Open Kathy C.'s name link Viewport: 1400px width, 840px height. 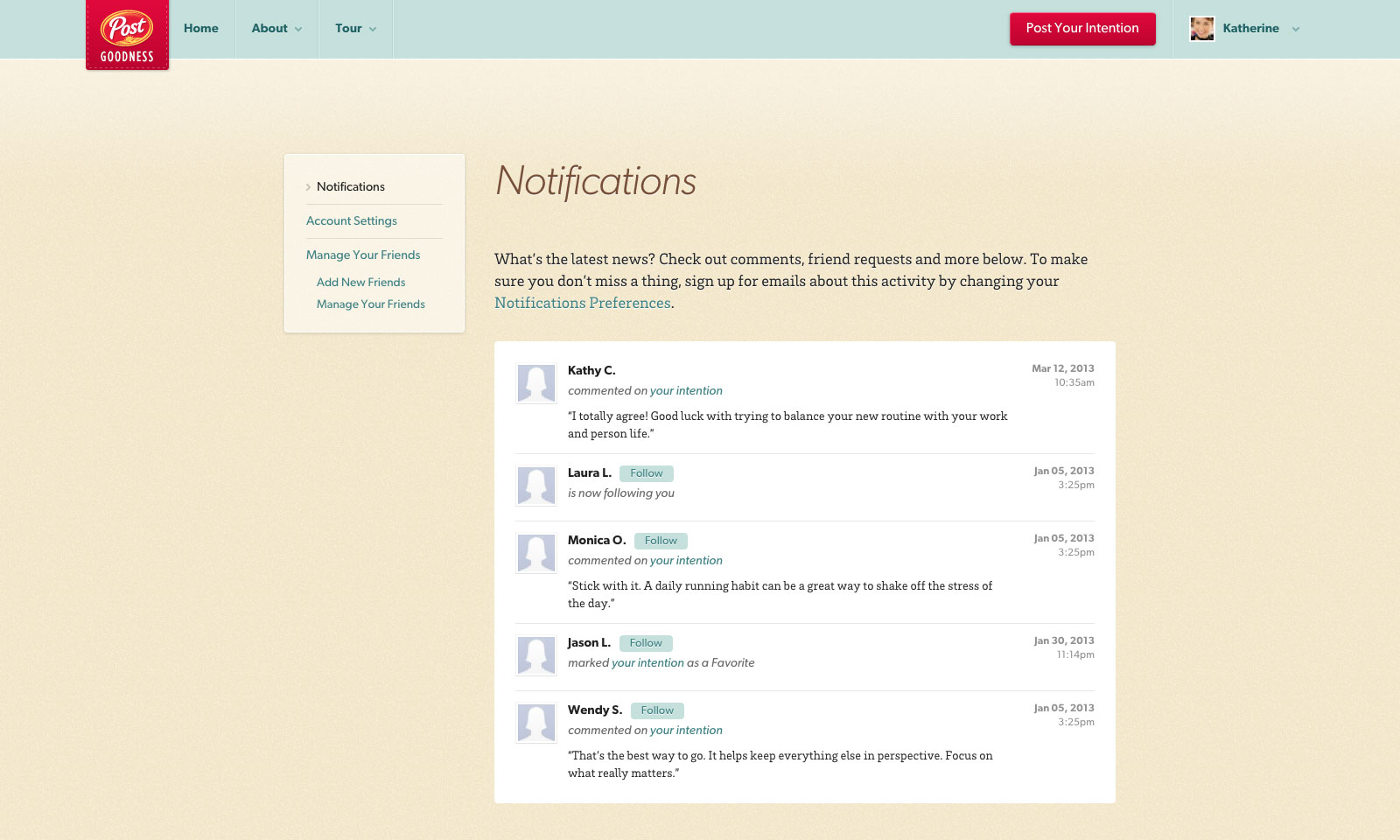point(591,370)
